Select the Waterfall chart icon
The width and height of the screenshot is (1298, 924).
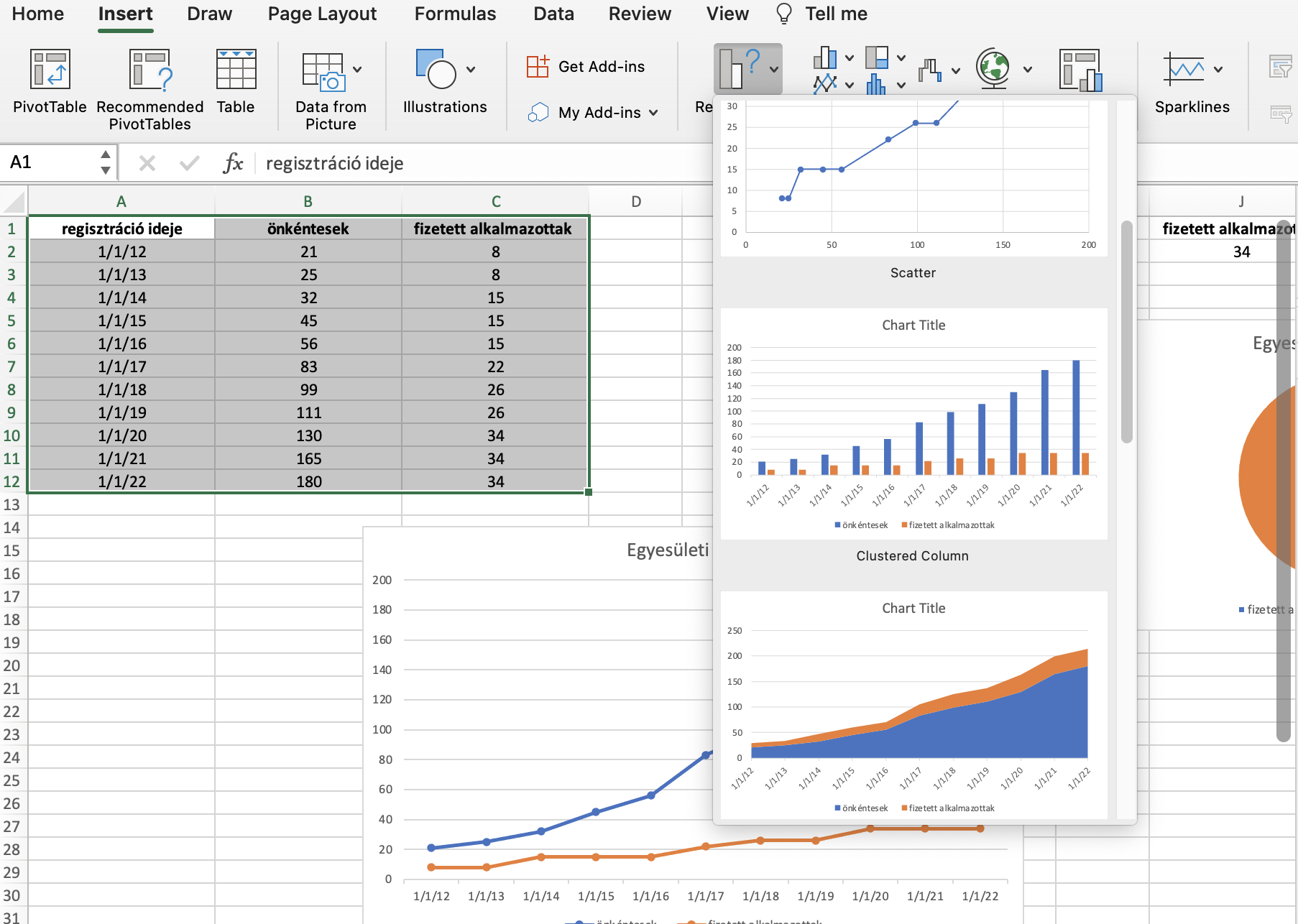[929, 70]
